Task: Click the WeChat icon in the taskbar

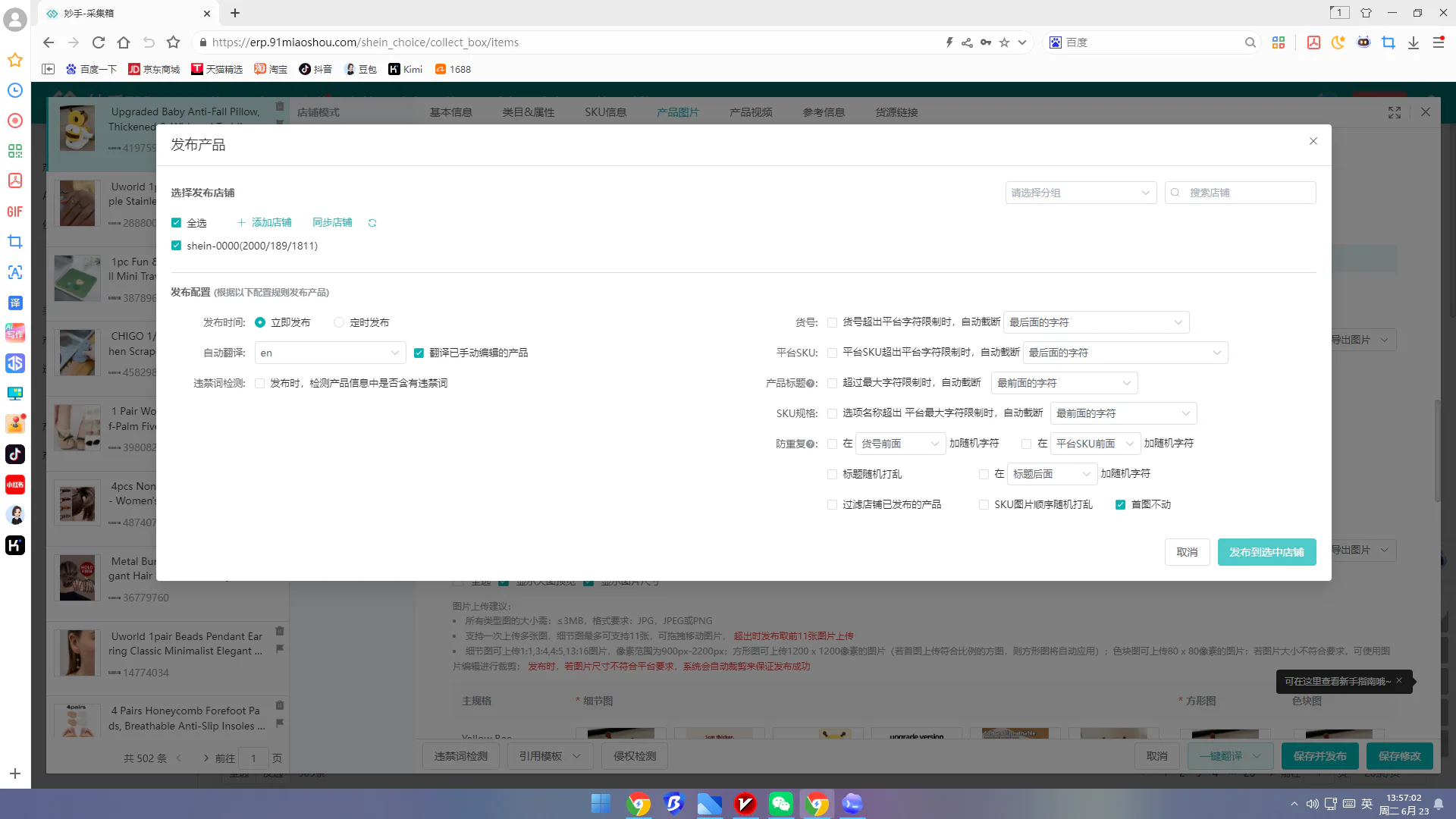Action: click(x=780, y=804)
